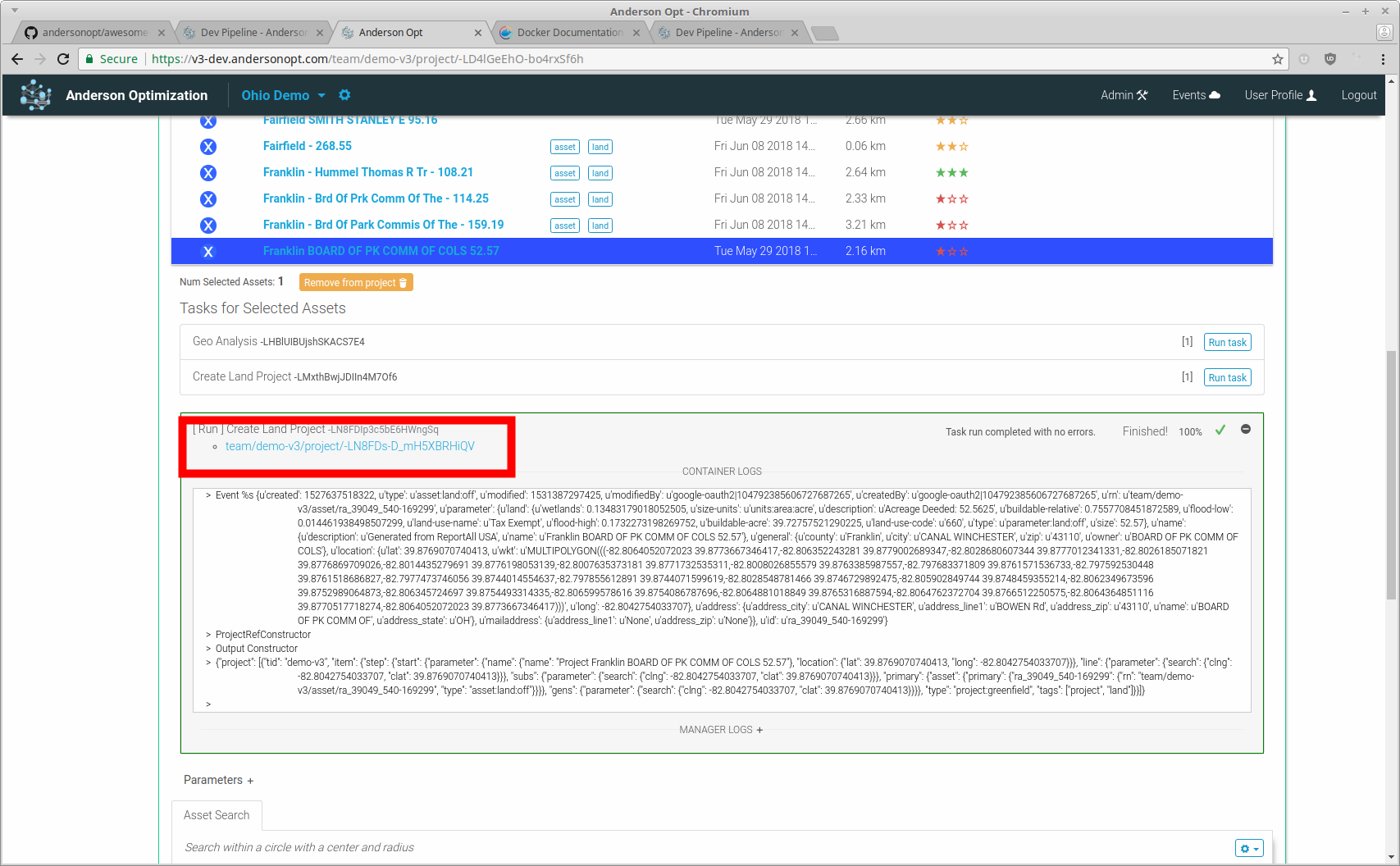The image size is (1400, 866).
Task: Remove the Fairfield - 268.55 row with X icon
Action: tap(208, 147)
